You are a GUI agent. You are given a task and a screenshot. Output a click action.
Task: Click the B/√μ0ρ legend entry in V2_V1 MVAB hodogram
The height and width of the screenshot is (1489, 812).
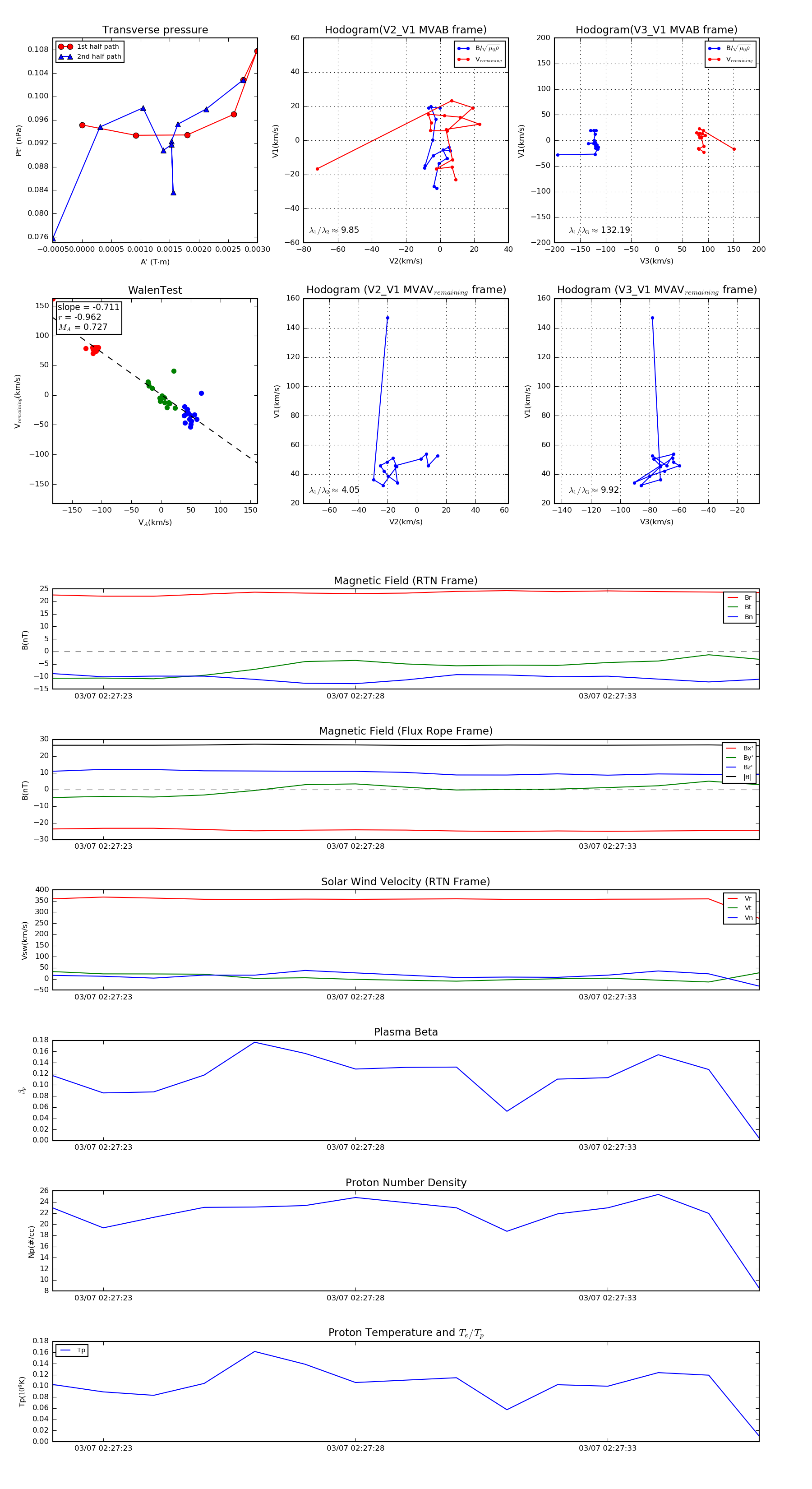480,49
